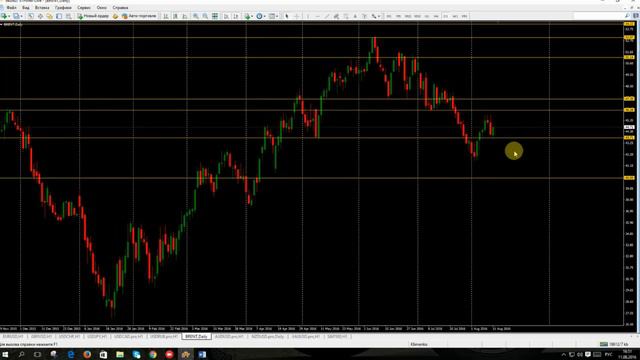Open the Графики menu
The height and width of the screenshot is (360, 640).
coord(63,7)
